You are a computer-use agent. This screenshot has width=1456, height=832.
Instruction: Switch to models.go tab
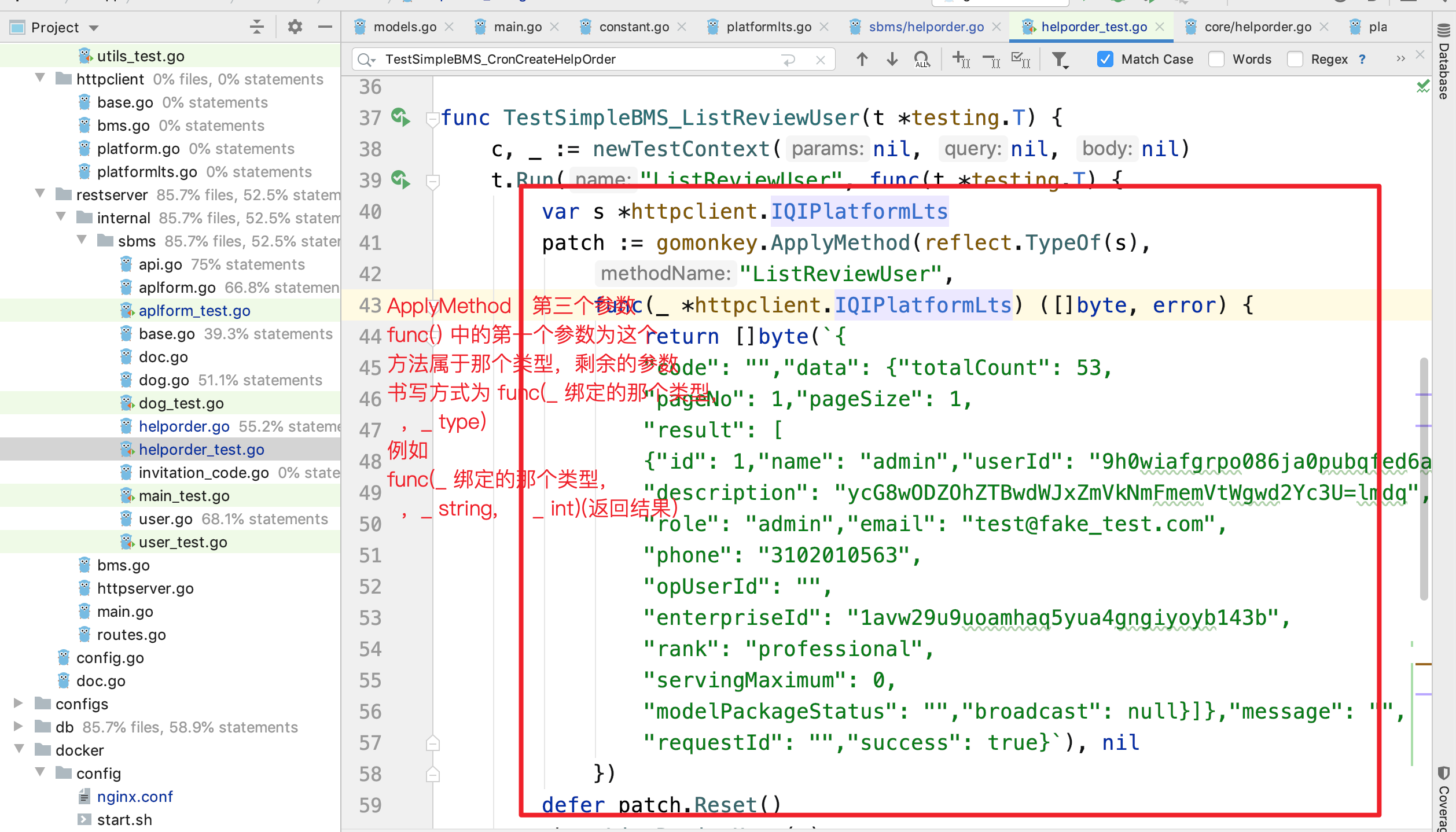(x=405, y=27)
